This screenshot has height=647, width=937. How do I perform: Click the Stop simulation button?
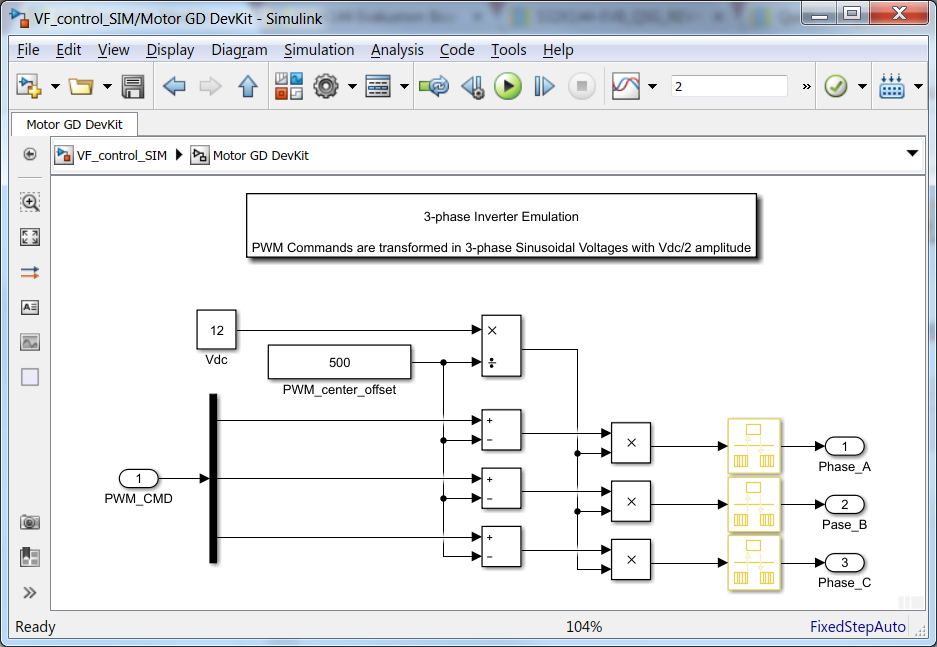point(581,87)
